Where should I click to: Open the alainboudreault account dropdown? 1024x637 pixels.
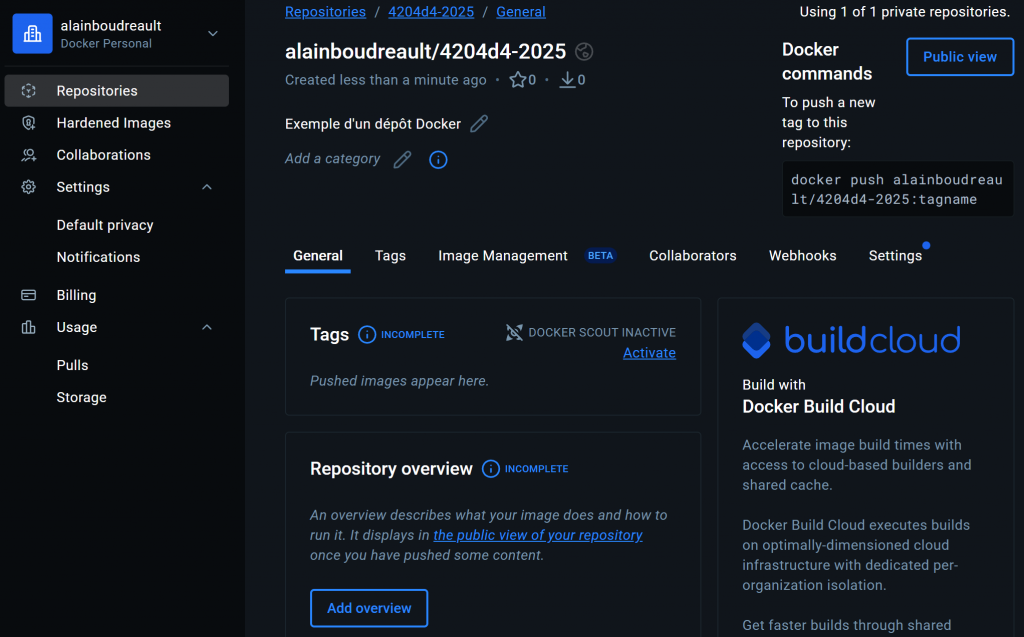(x=212, y=34)
